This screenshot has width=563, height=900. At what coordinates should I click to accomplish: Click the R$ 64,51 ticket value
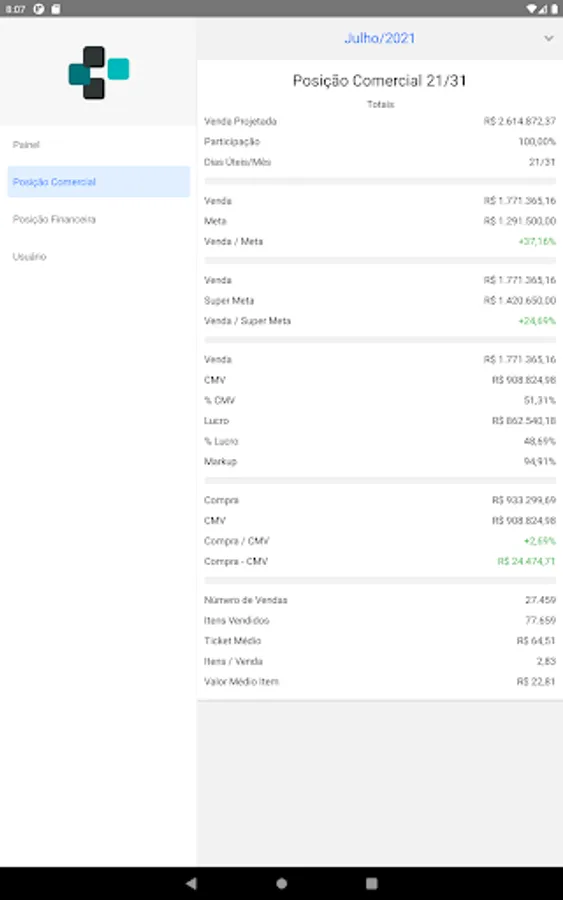pos(536,641)
